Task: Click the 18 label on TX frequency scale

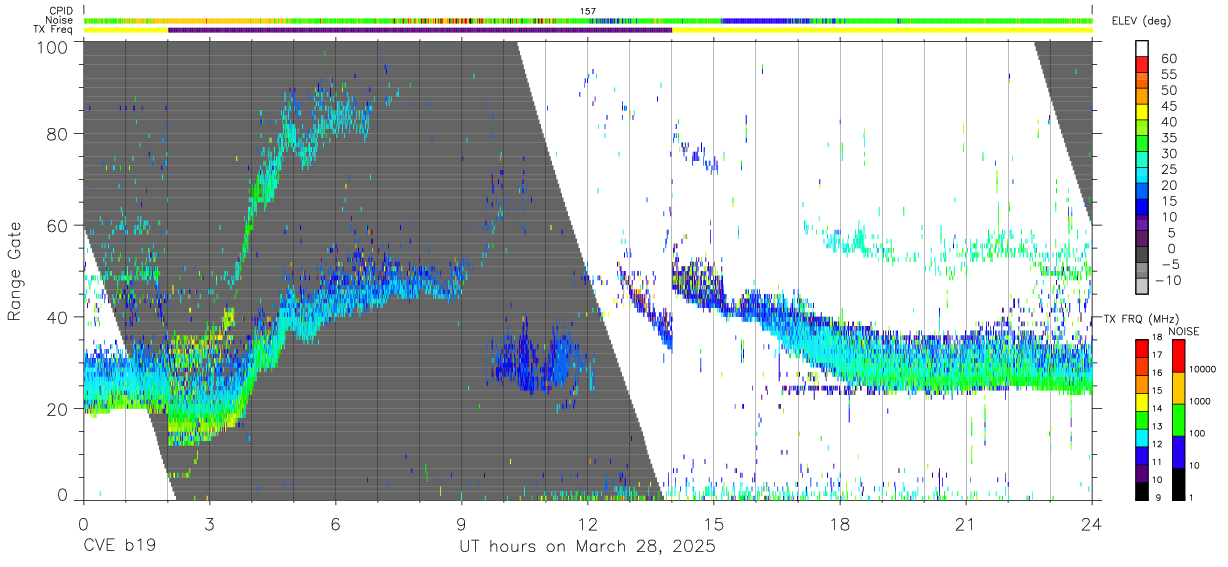Action: pos(1156,337)
